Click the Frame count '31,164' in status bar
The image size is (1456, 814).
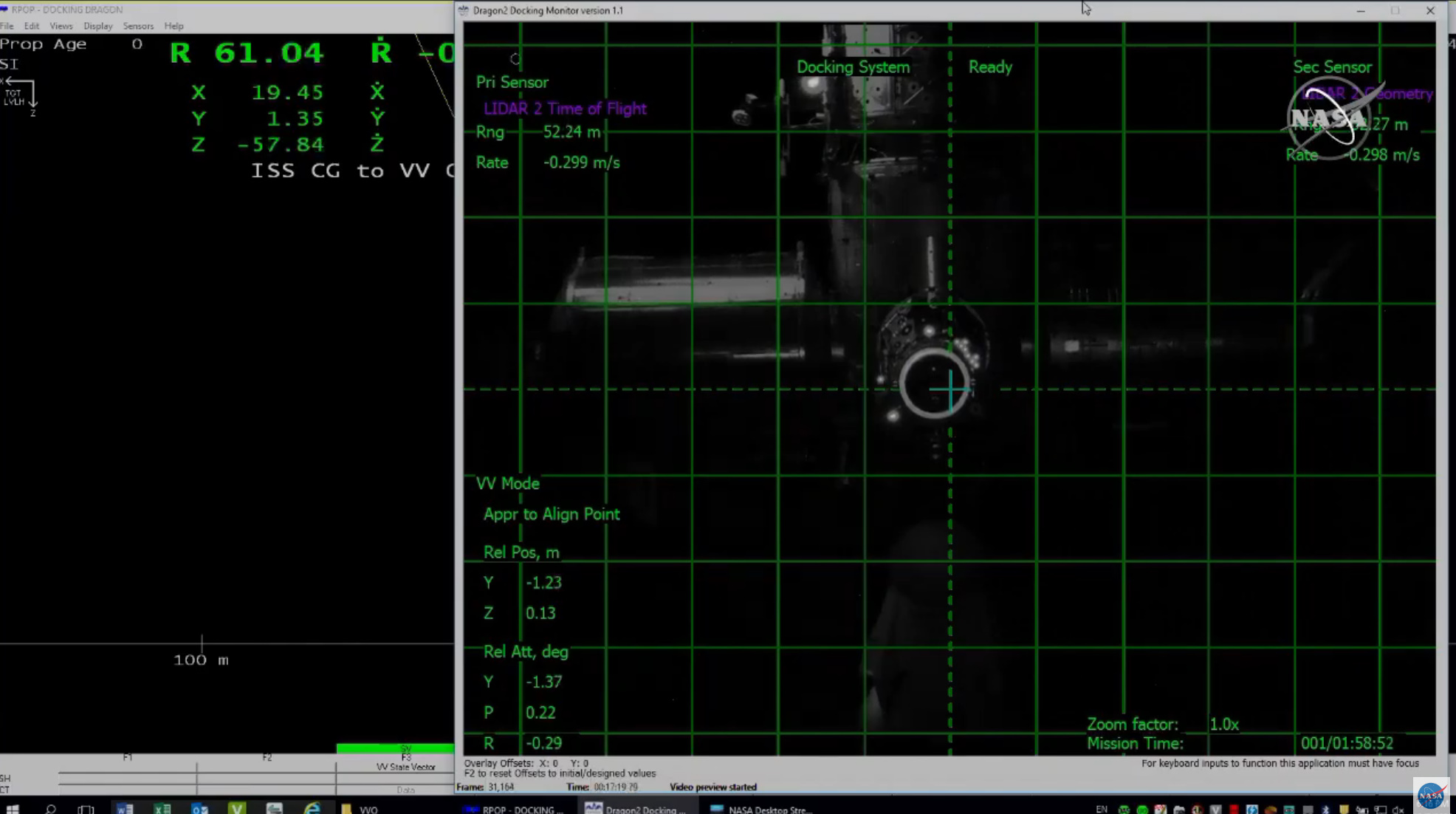click(501, 787)
